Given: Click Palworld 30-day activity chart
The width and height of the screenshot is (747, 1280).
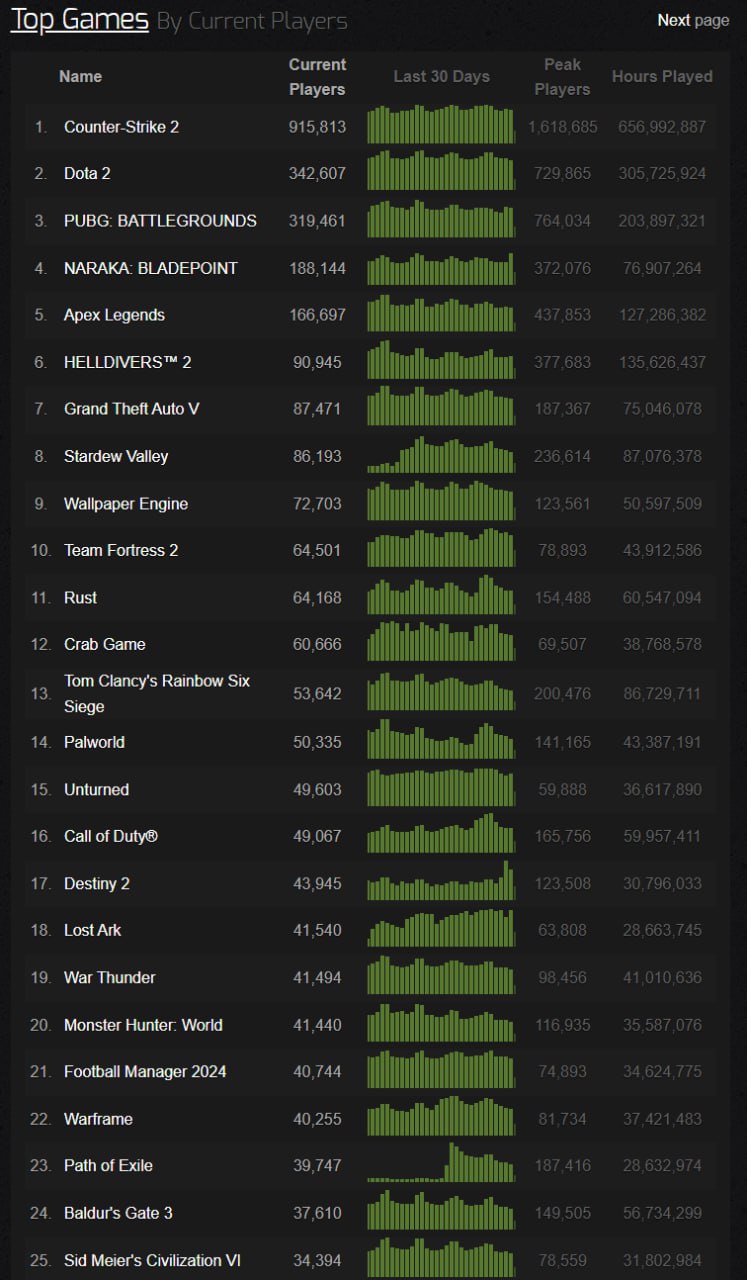Looking at the screenshot, I should [441, 741].
